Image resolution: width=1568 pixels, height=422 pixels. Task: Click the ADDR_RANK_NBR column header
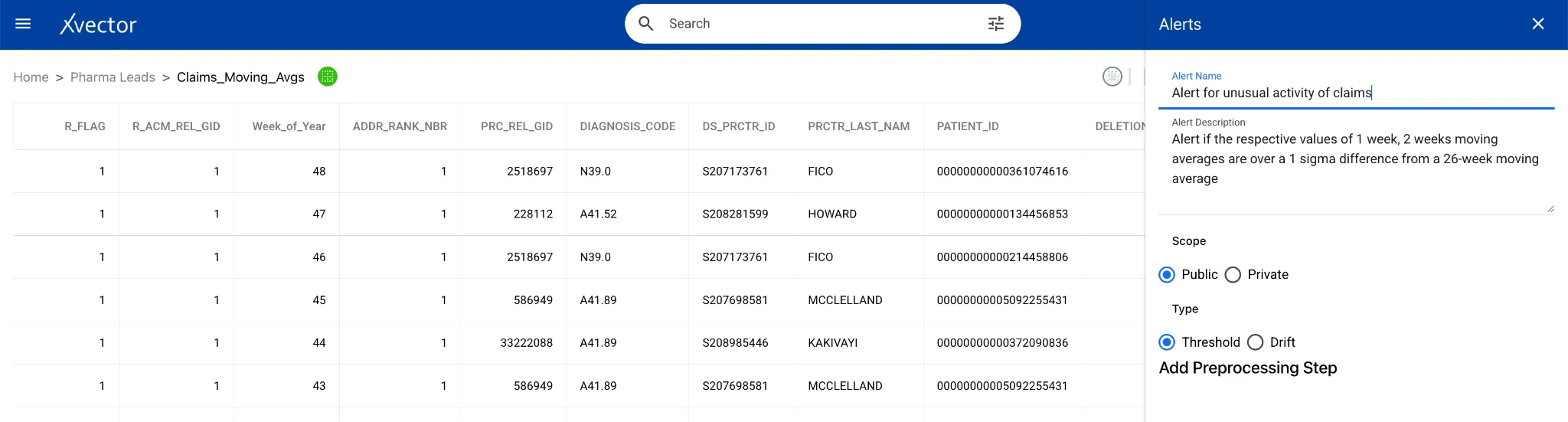[400, 126]
